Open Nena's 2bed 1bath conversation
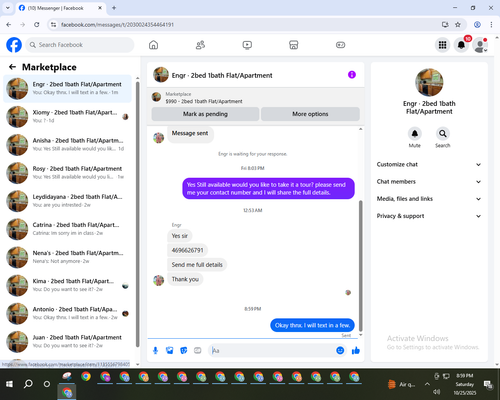The width and height of the screenshot is (500, 400). tap(67, 257)
